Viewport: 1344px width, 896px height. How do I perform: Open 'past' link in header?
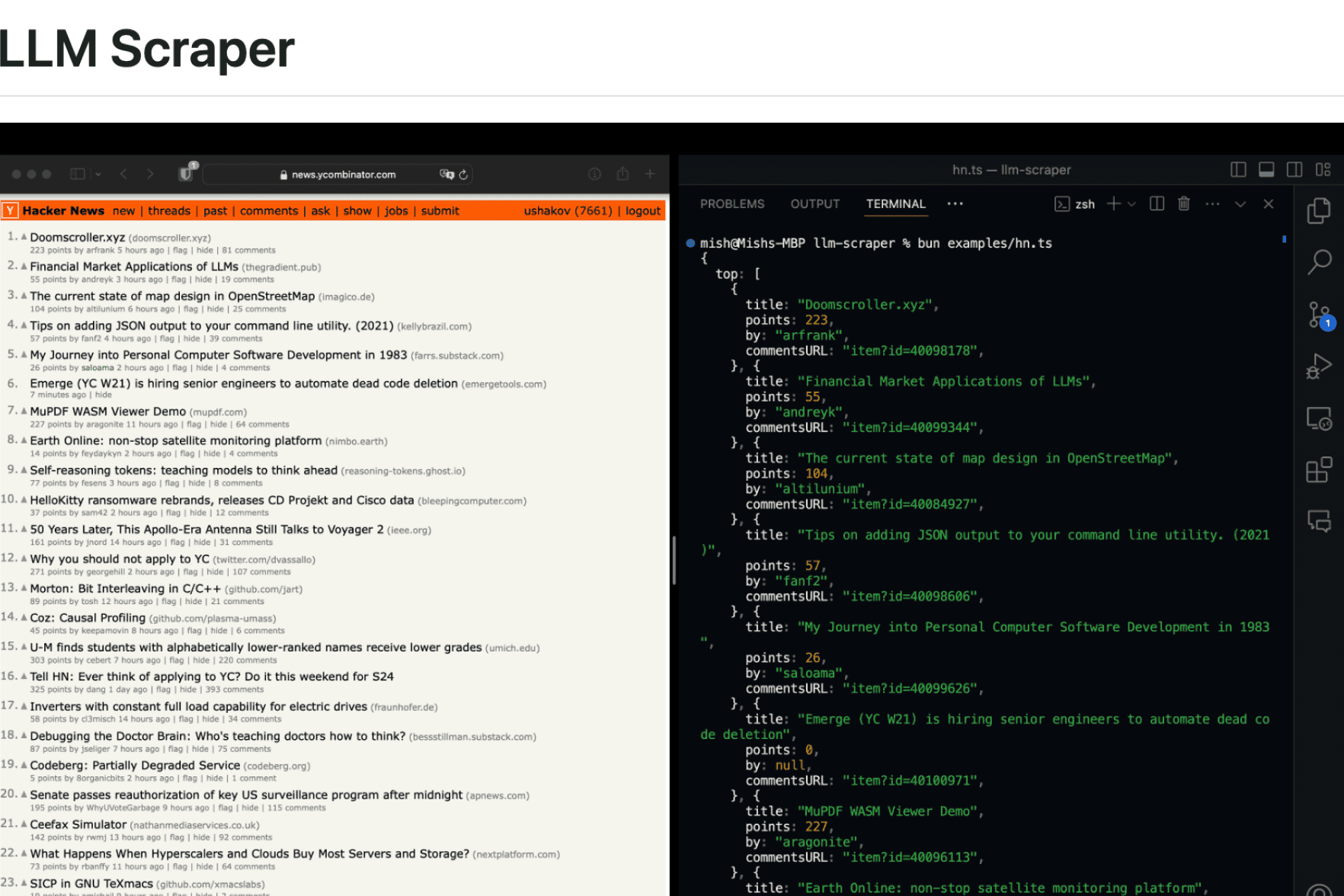216,211
